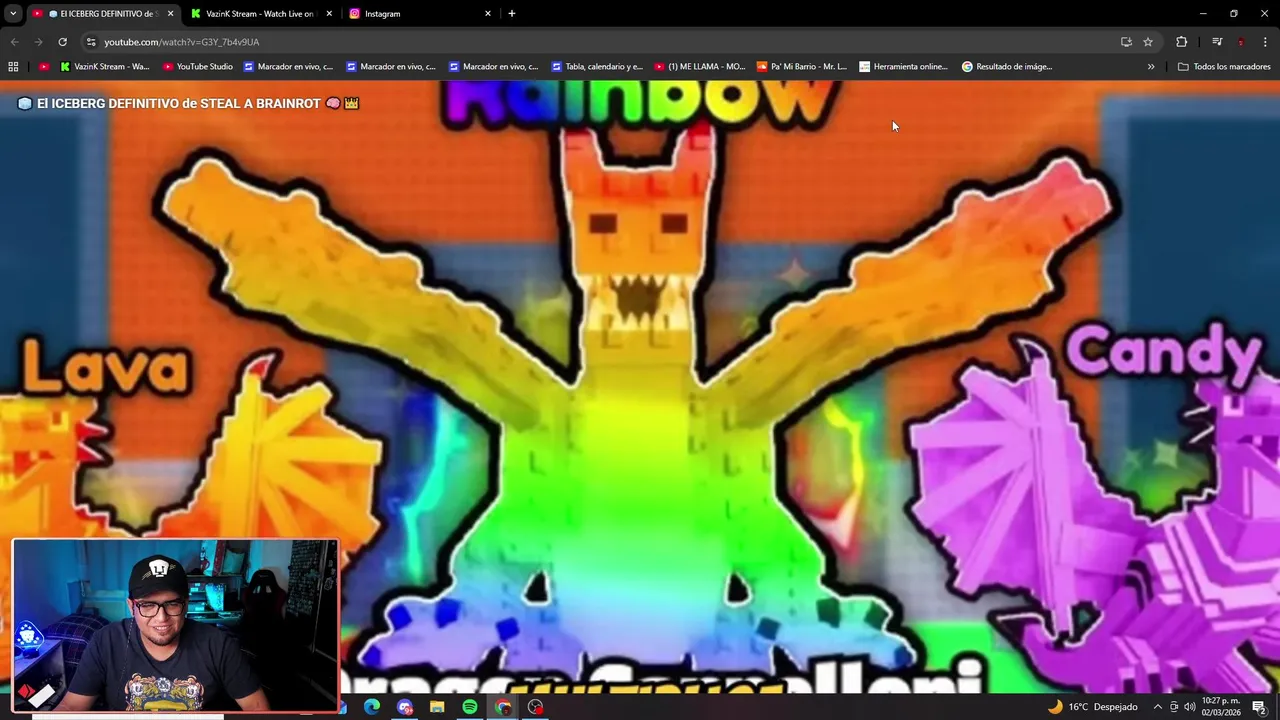1280x720 pixels.
Task: Go back one page
Action: [x=14, y=42]
